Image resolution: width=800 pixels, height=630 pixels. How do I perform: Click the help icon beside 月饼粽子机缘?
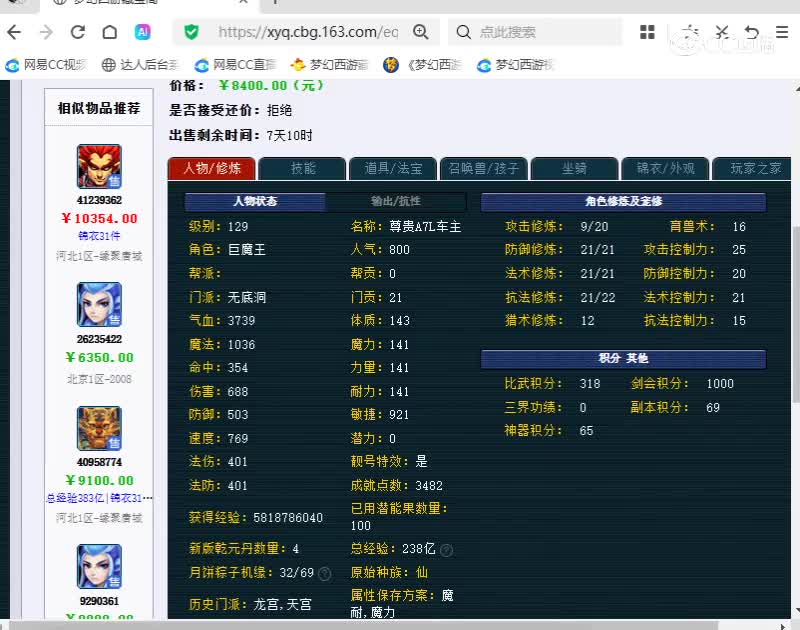coord(325,574)
